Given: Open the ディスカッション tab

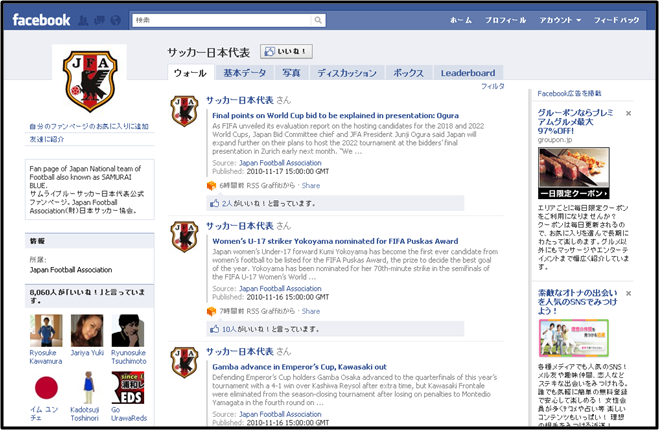Looking at the screenshot, I should [347, 73].
